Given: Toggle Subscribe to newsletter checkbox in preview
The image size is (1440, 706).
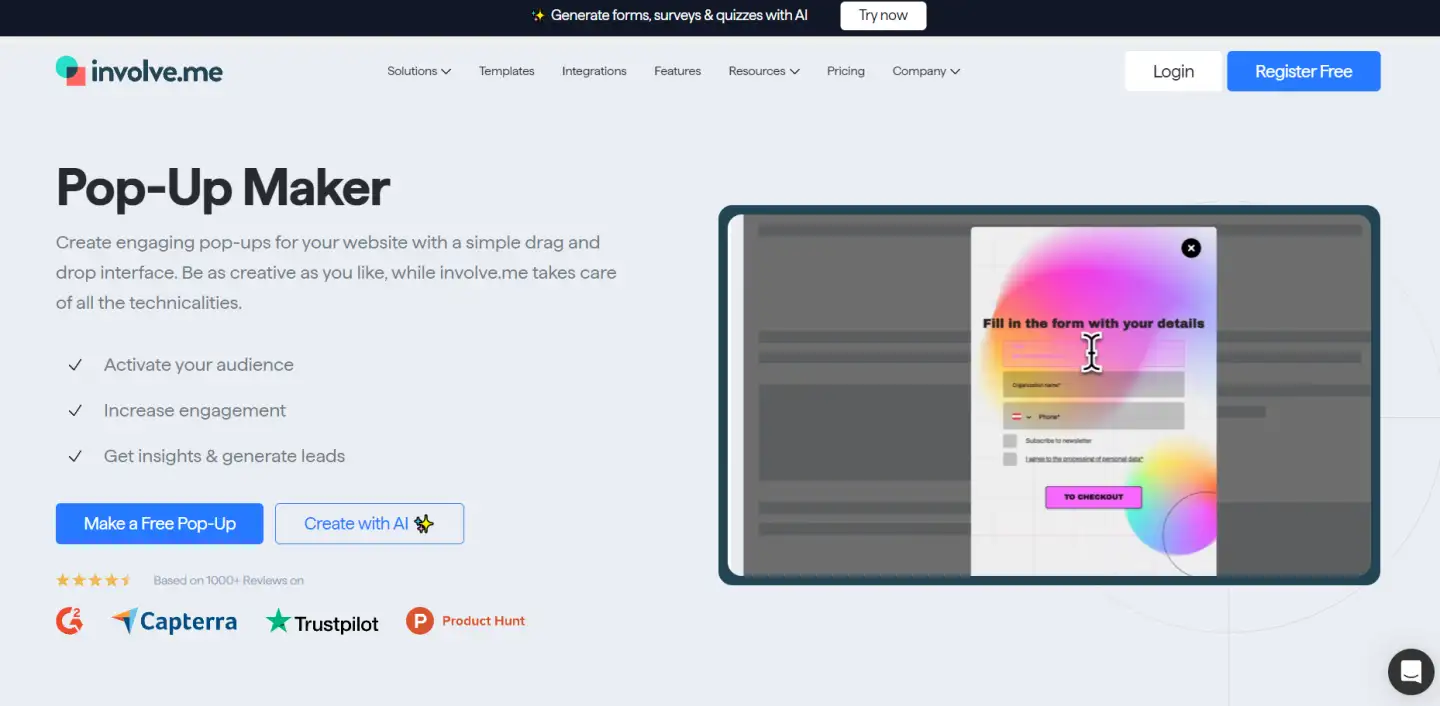Looking at the screenshot, I should pyautogui.click(x=1010, y=441).
